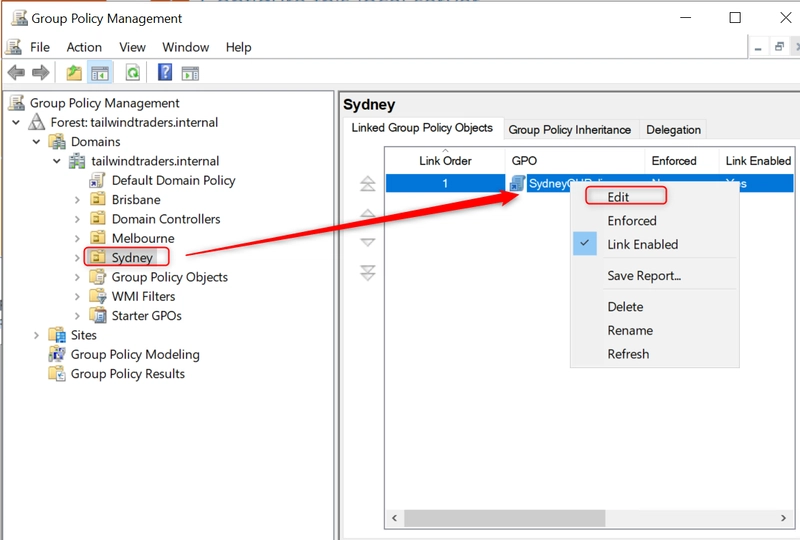This screenshot has height=540, width=800.
Task: Choose Rename from the context menu
Action: (x=630, y=330)
